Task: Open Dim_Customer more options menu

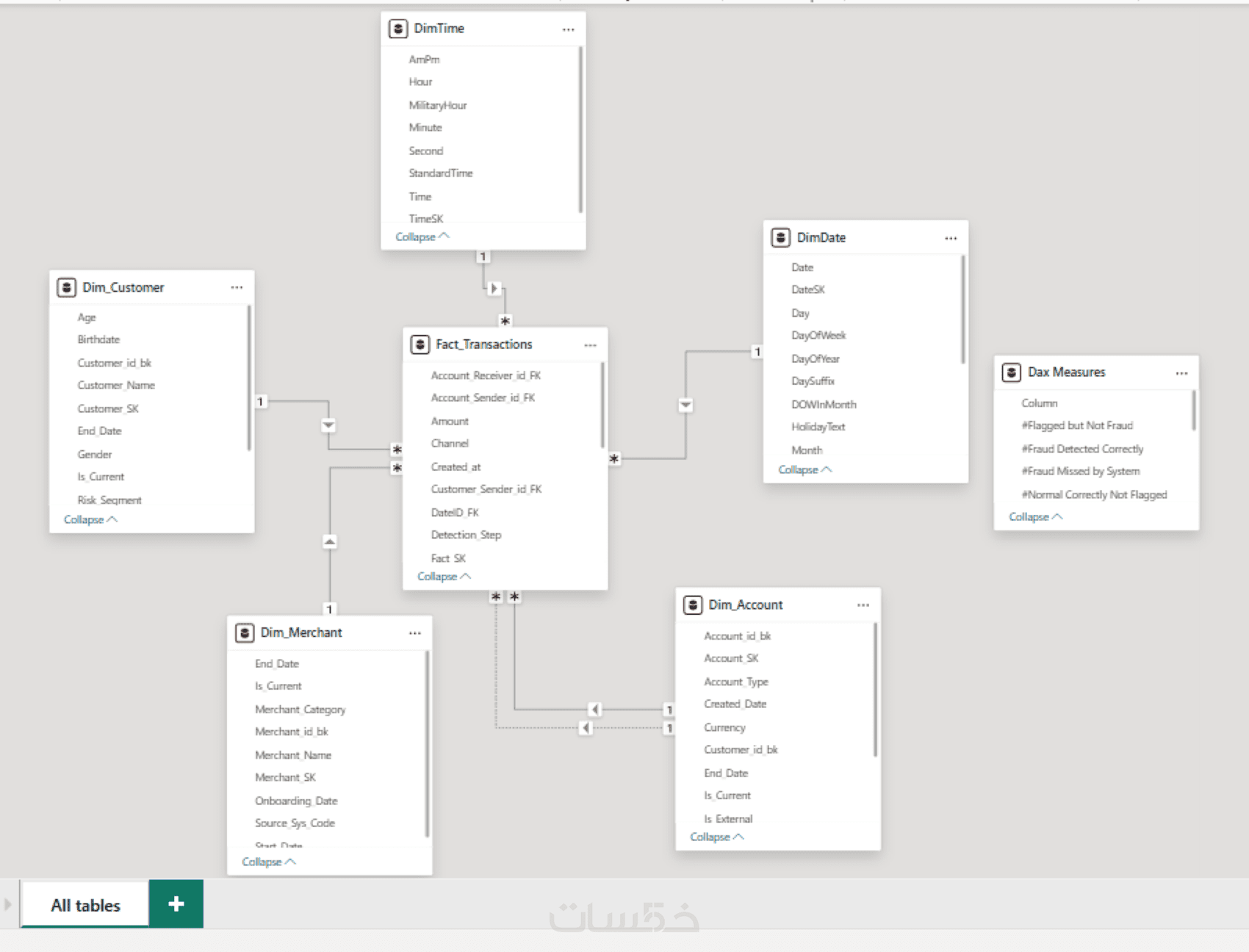Action: click(237, 287)
